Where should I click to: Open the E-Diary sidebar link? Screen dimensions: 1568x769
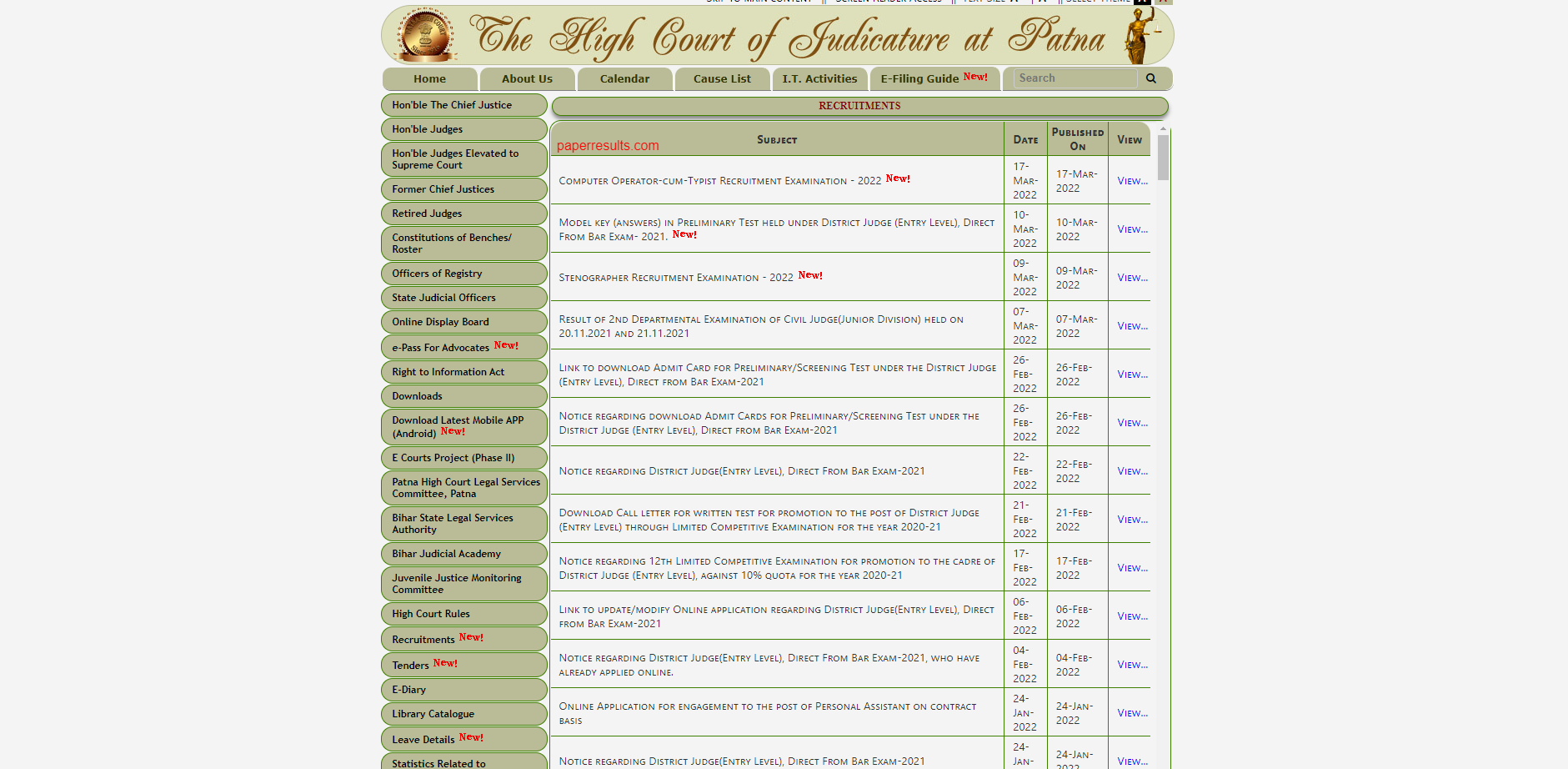point(463,690)
